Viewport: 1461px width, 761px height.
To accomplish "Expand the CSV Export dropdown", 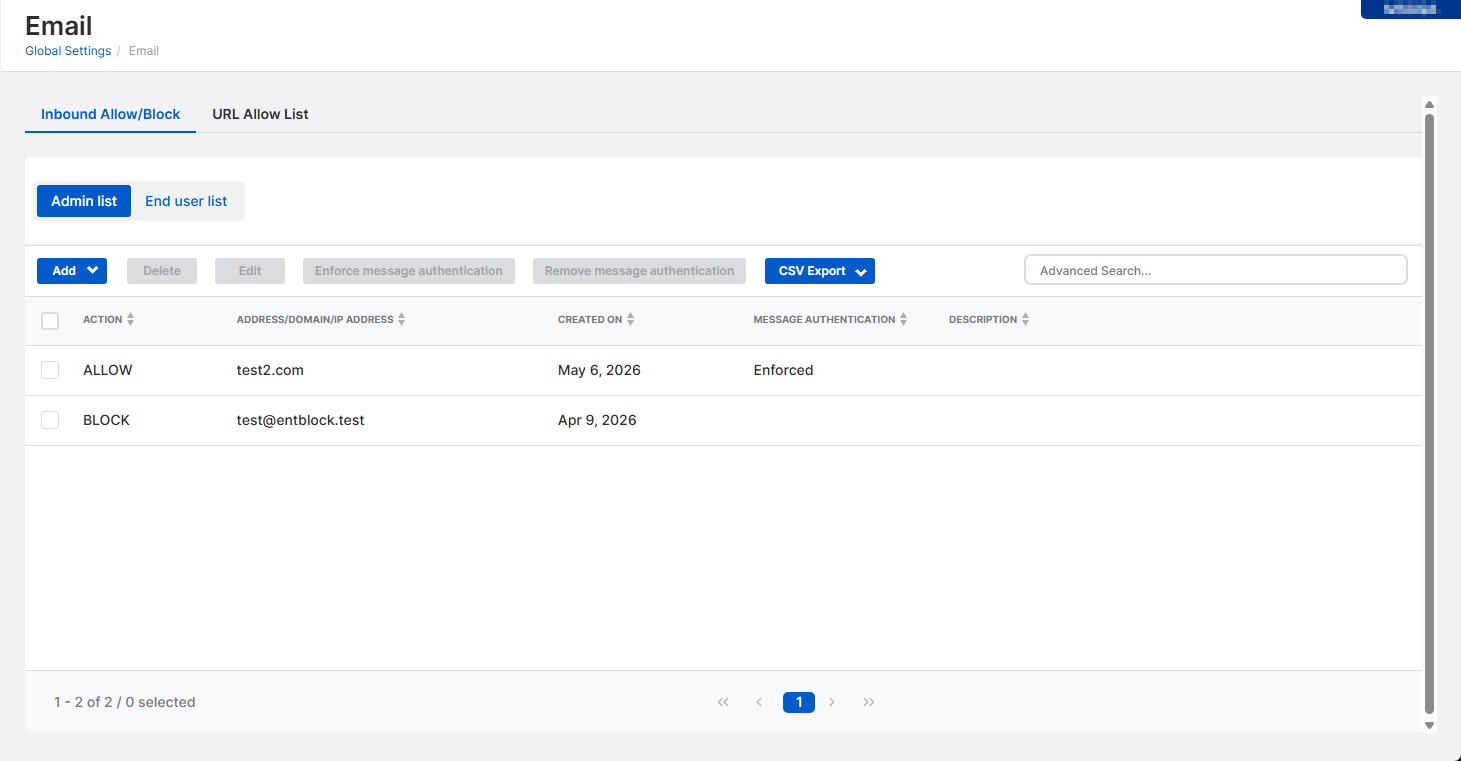I will pyautogui.click(x=820, y=271).
